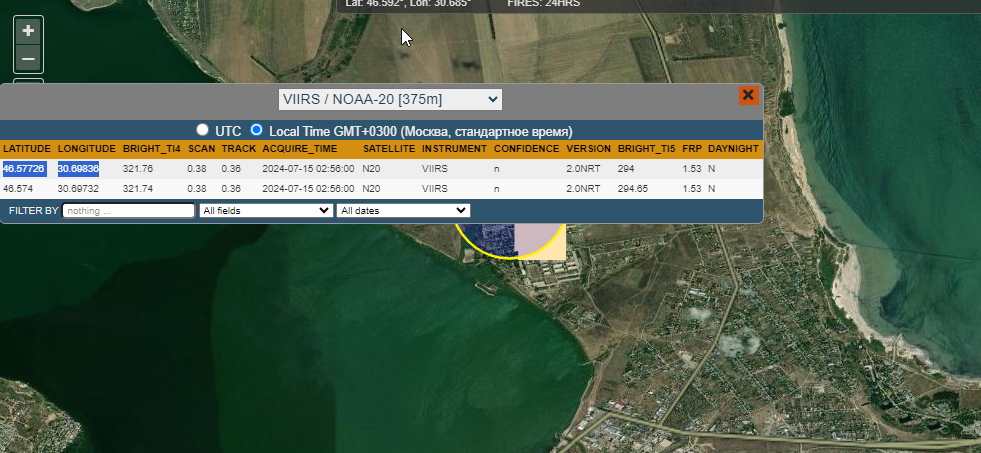Close the fire data popup panel

pyautogui.click(x=748, y=95)
